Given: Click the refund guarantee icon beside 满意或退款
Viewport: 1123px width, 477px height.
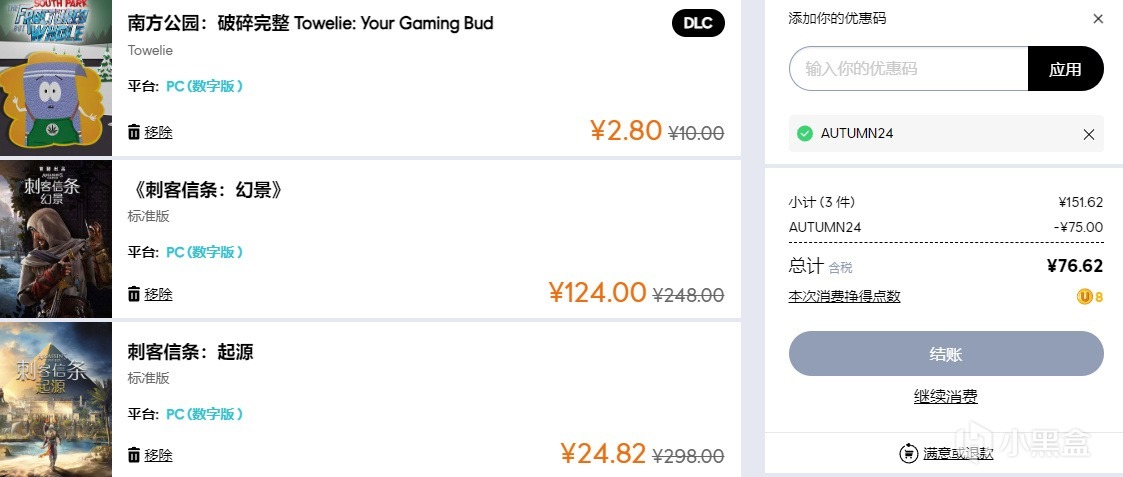Looking at the screenshot, I should tap(908, 453).
